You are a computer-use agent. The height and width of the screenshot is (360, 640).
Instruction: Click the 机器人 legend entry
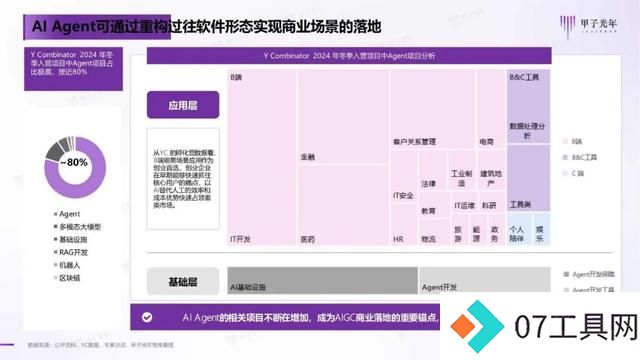pyautogui.click(x=67, y=265)
